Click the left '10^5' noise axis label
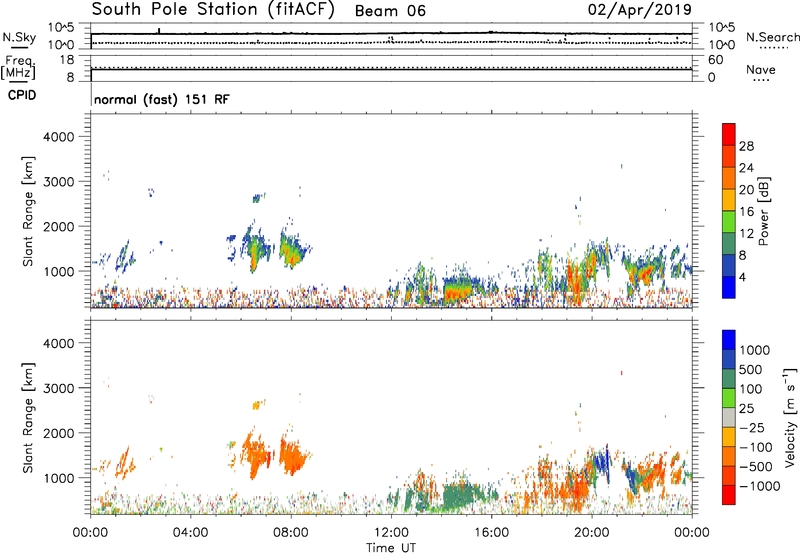The height and width of the screenshot is (554, 800). tap(61, 28)
